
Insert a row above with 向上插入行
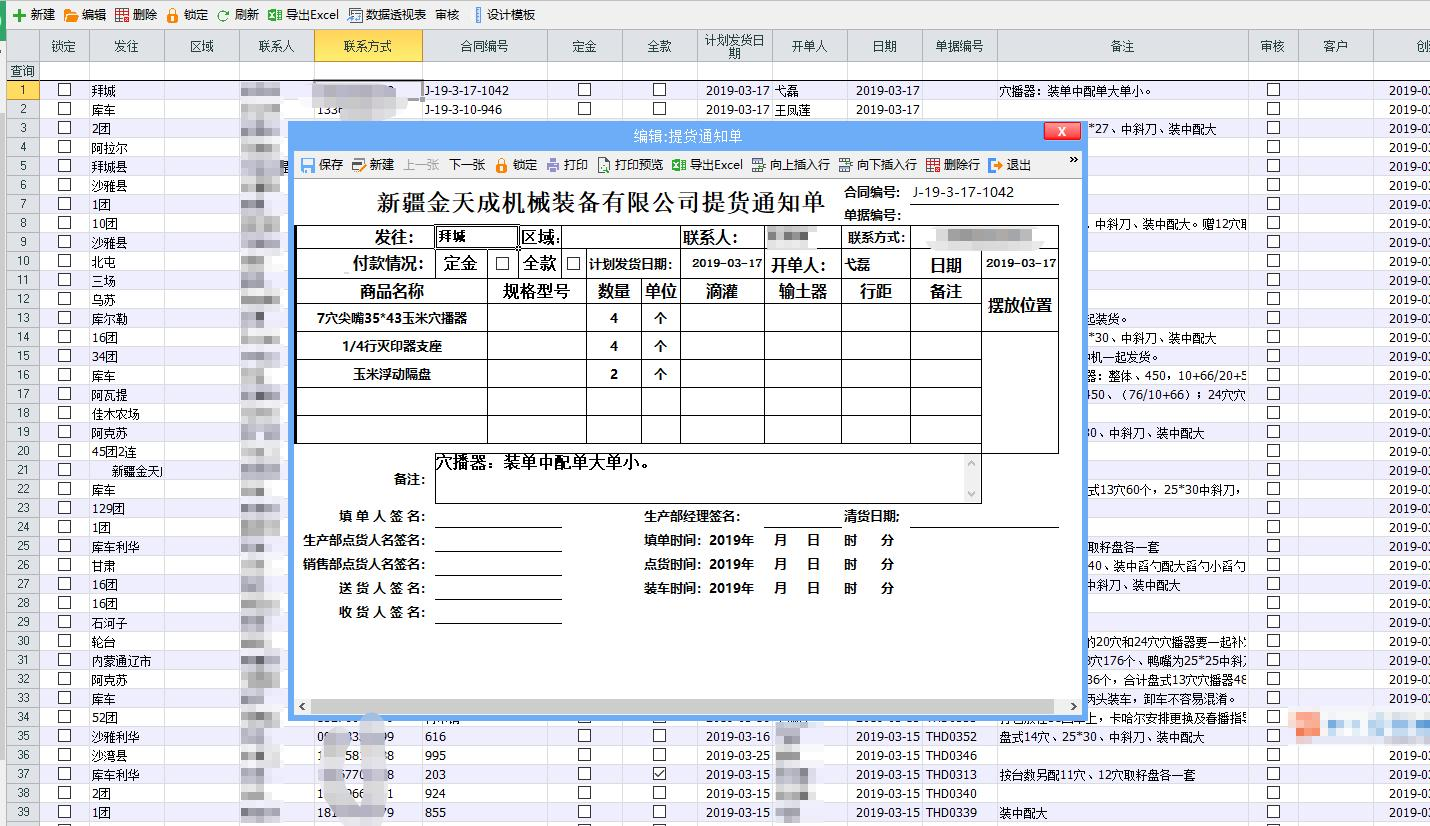point(791,165)
